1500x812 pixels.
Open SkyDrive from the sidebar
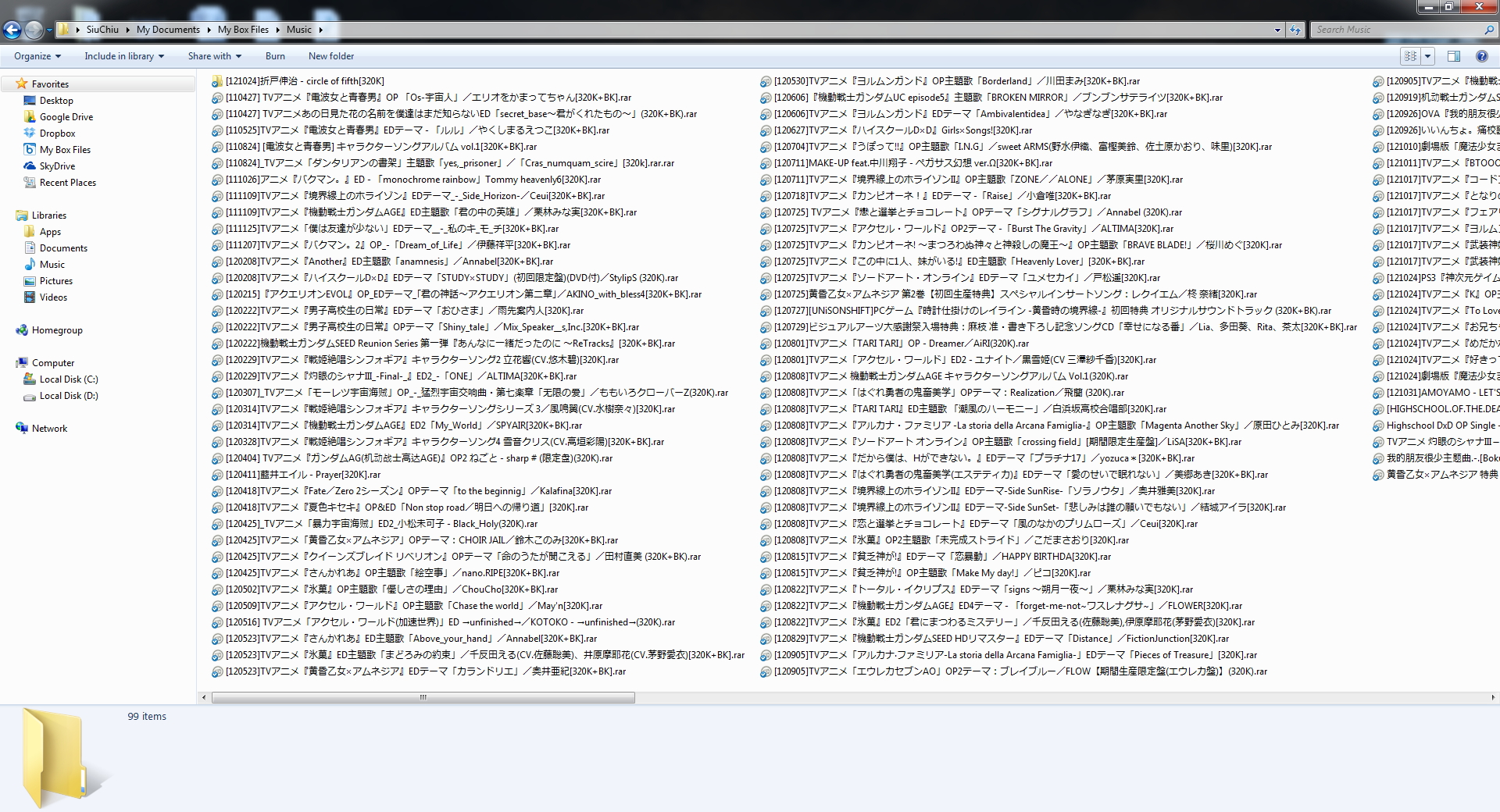click(57, 166)
